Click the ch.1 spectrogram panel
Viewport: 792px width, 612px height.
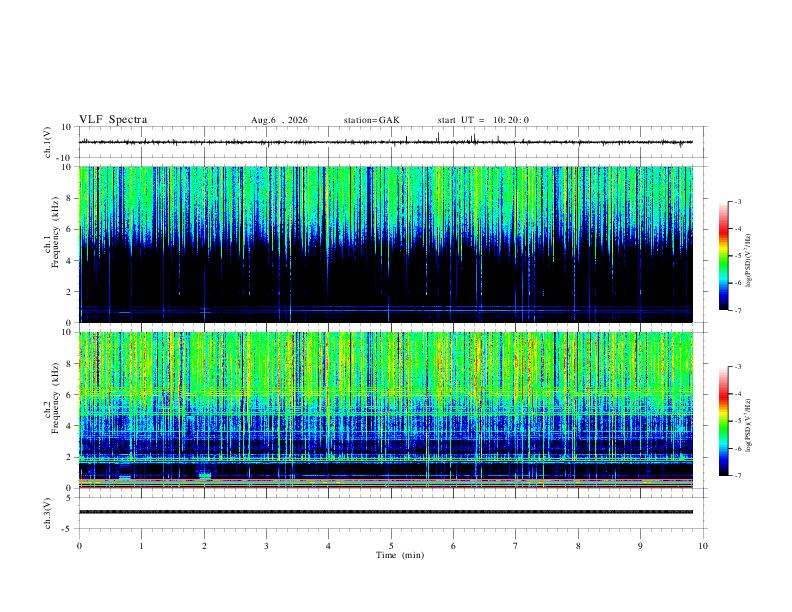click(x=386, y=244)
